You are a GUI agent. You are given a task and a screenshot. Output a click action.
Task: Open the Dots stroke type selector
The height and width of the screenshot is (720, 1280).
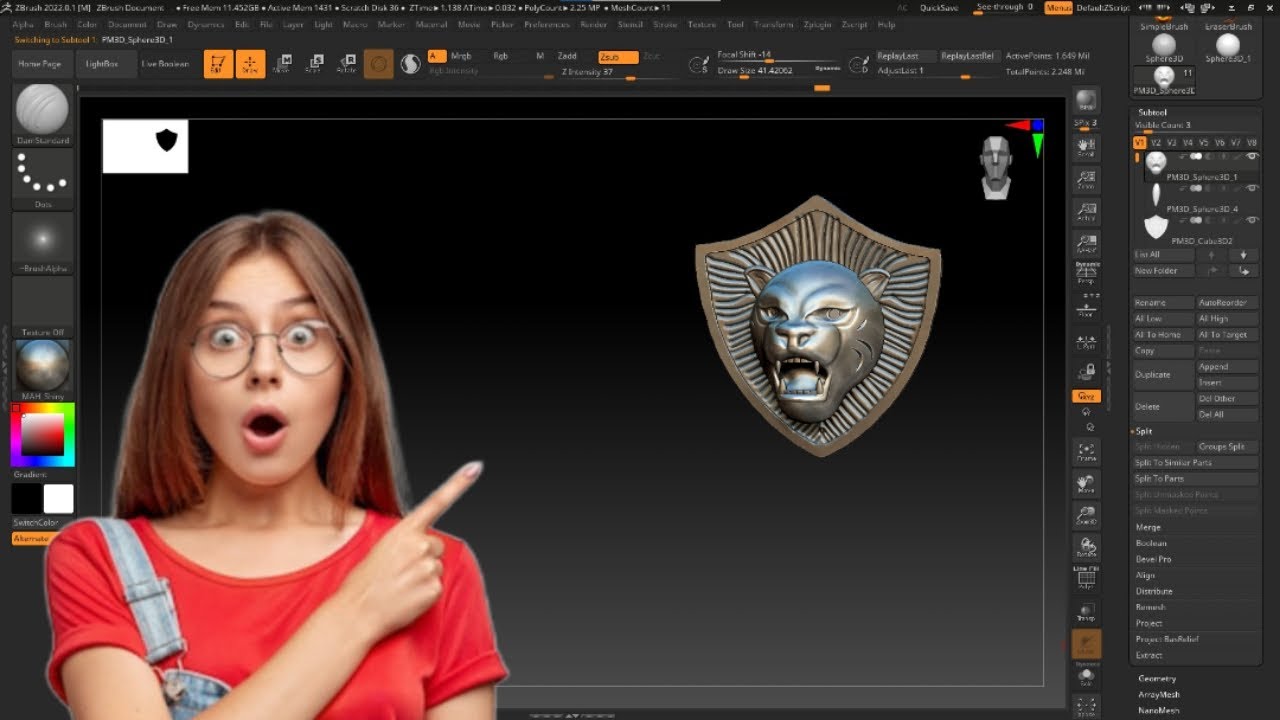click(43, 179)
